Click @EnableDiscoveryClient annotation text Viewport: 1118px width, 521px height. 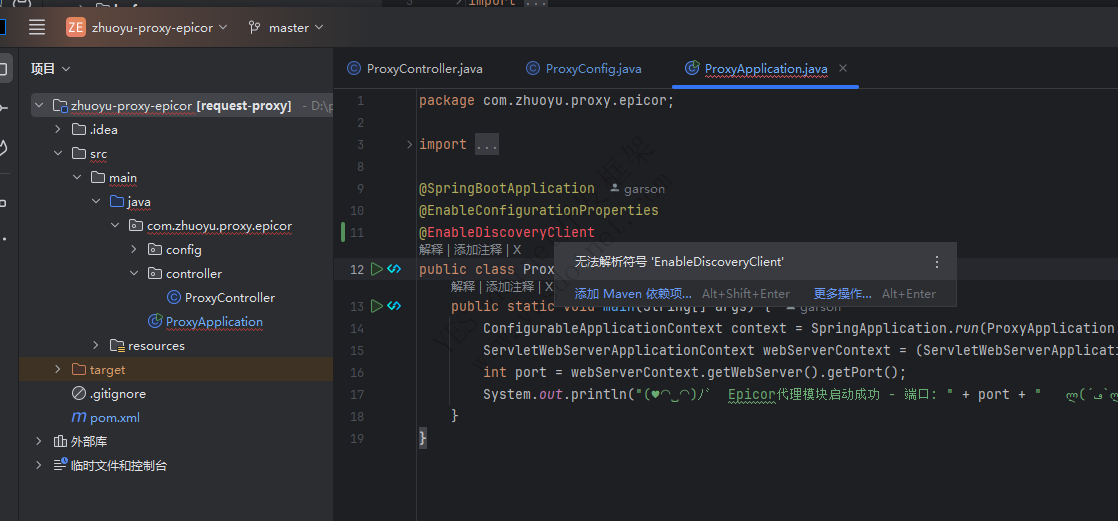click(x=507, y=232)
